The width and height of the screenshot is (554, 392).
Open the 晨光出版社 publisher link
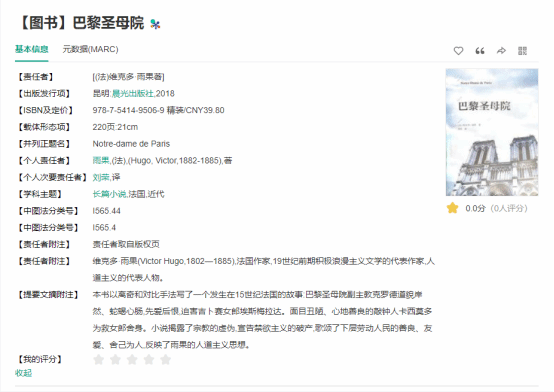[x=133, y=93]
